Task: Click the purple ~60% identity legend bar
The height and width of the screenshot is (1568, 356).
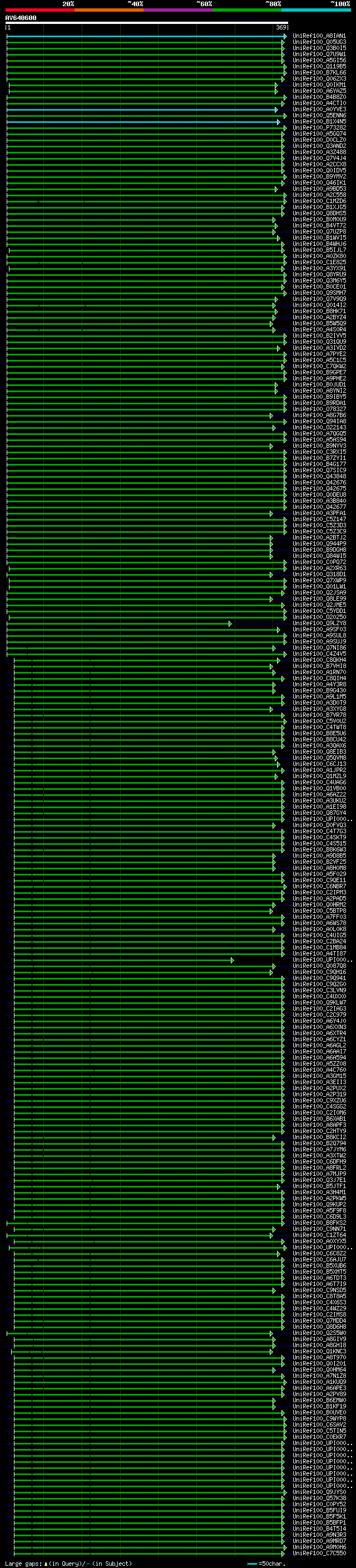Action: [x=177, y=10]
